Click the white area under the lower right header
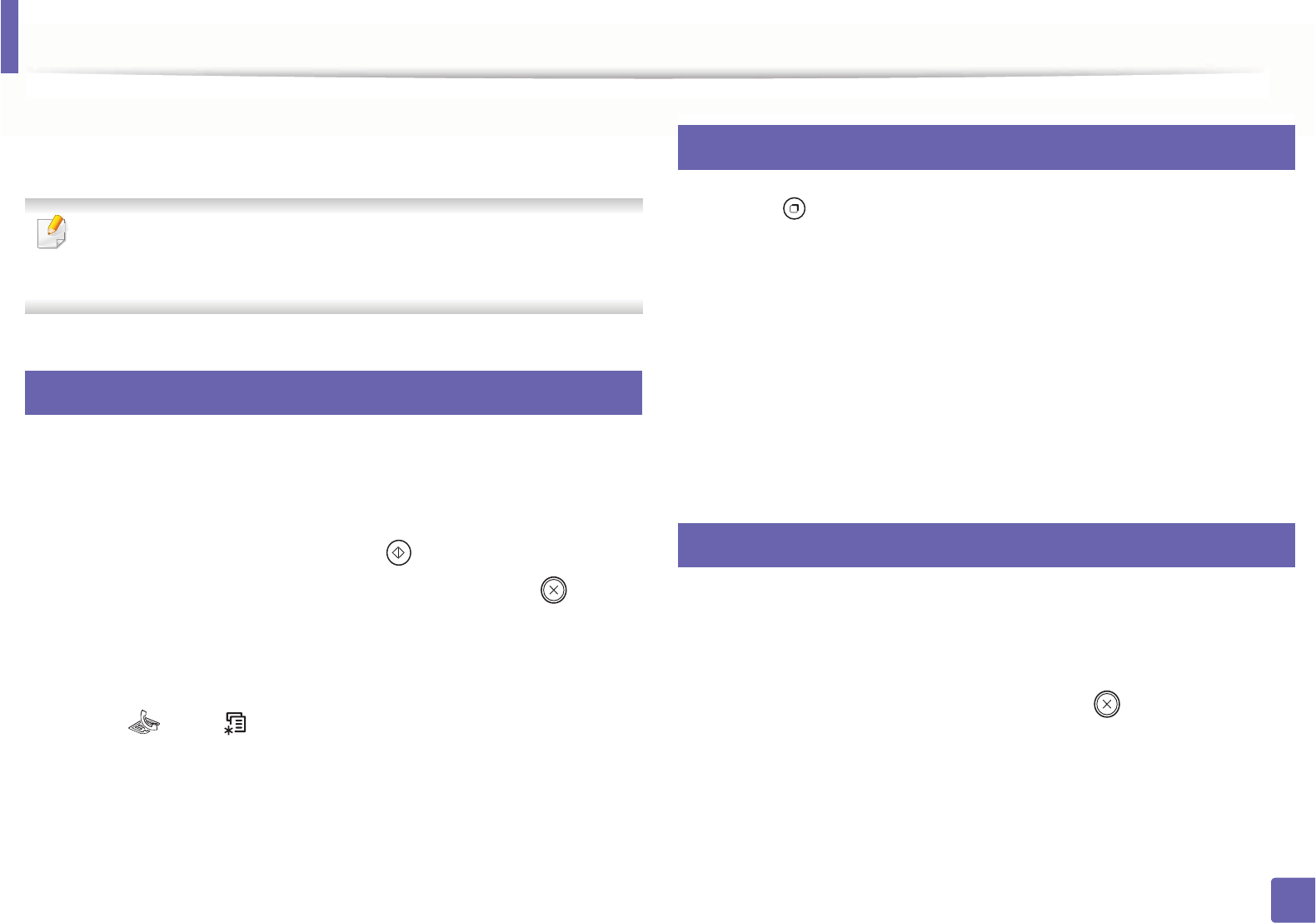 click(986, 616)
